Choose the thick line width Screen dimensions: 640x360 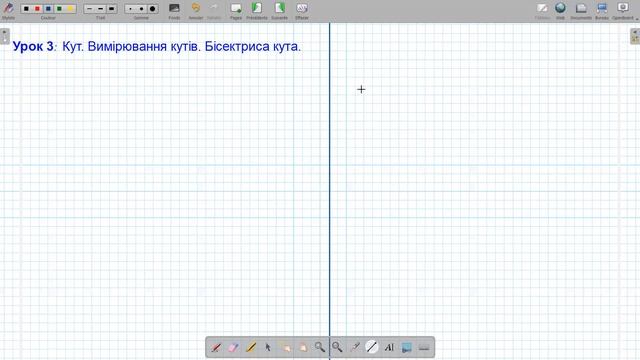click(x=111, y=9)
